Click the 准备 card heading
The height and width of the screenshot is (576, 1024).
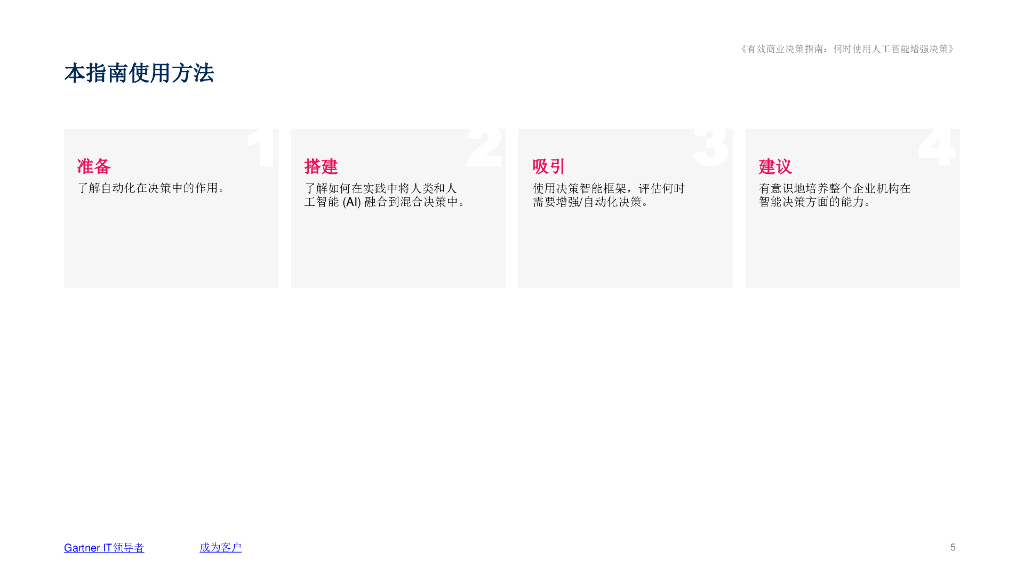pyautogui.click(x=94, y=167)
